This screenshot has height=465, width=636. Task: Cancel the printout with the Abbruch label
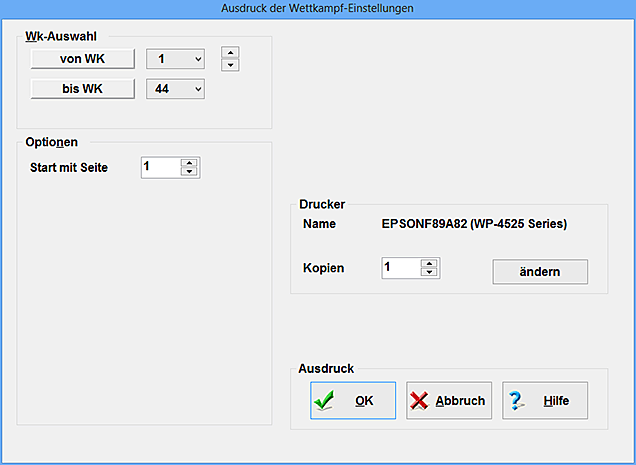pyautogui.click(x=460, y=401)
